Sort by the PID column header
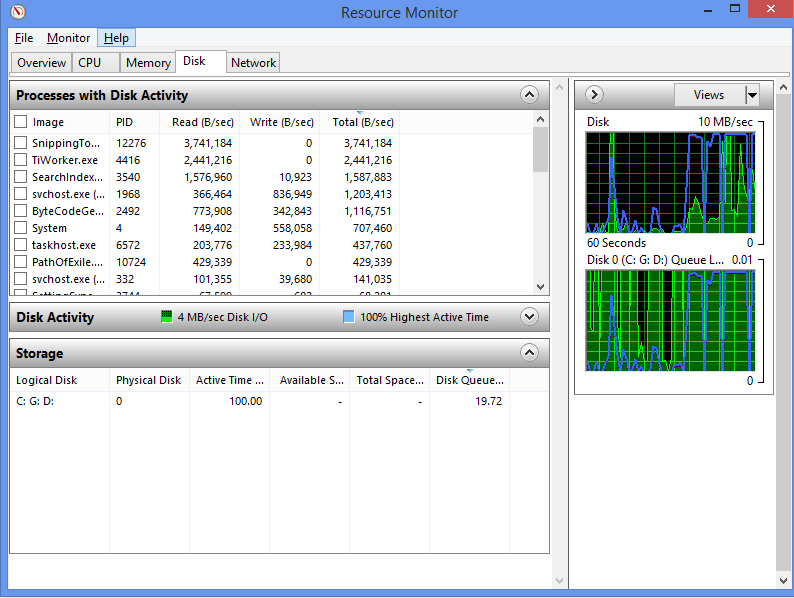The width and height of the screenshot is (794, 598). tap(134, 122)
